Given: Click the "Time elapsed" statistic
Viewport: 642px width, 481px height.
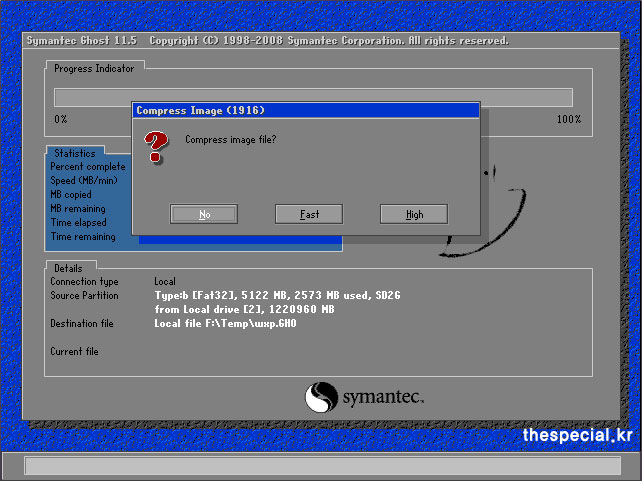Looking at the screenshot, I should point(79,222).
